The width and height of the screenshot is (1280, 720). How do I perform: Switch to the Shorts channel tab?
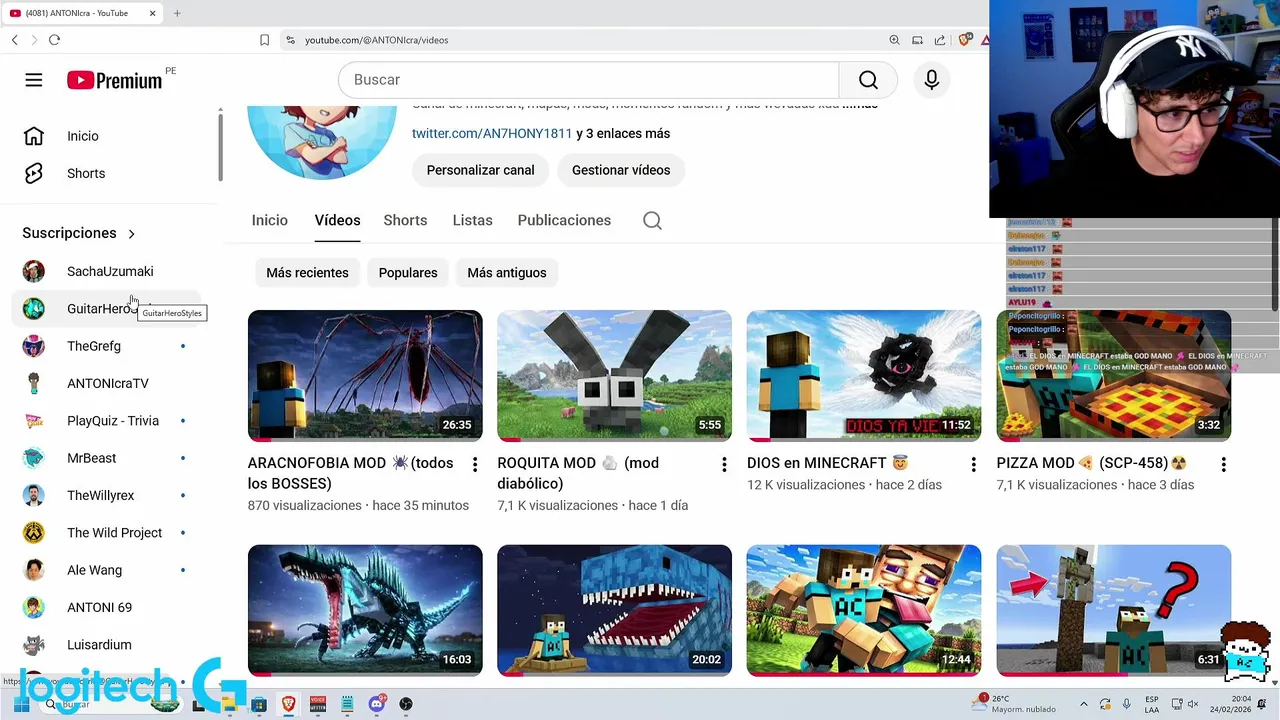pyautogui.click(x=405, y=221)
